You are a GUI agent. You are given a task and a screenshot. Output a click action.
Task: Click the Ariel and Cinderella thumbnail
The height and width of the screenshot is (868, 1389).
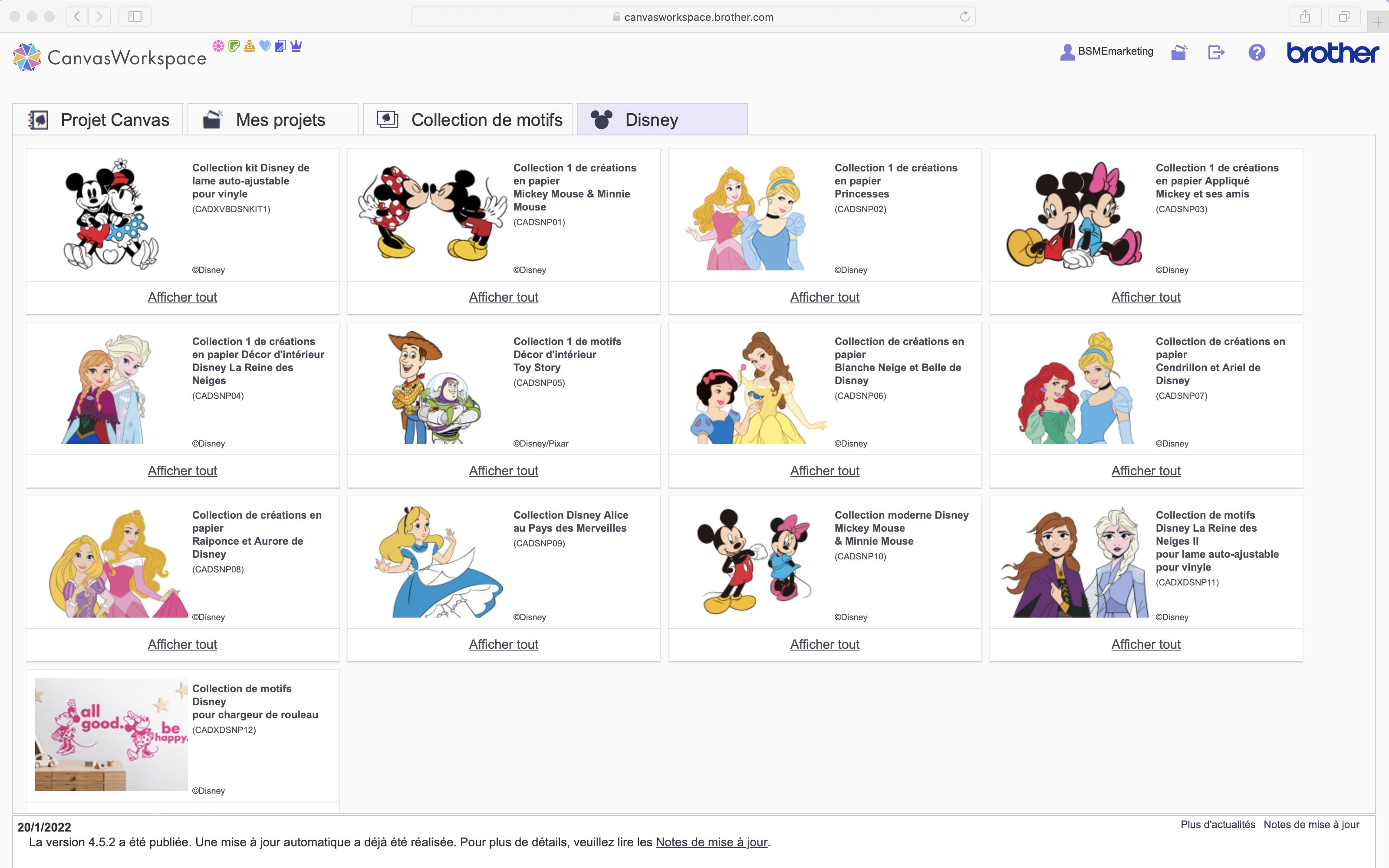1075,388
